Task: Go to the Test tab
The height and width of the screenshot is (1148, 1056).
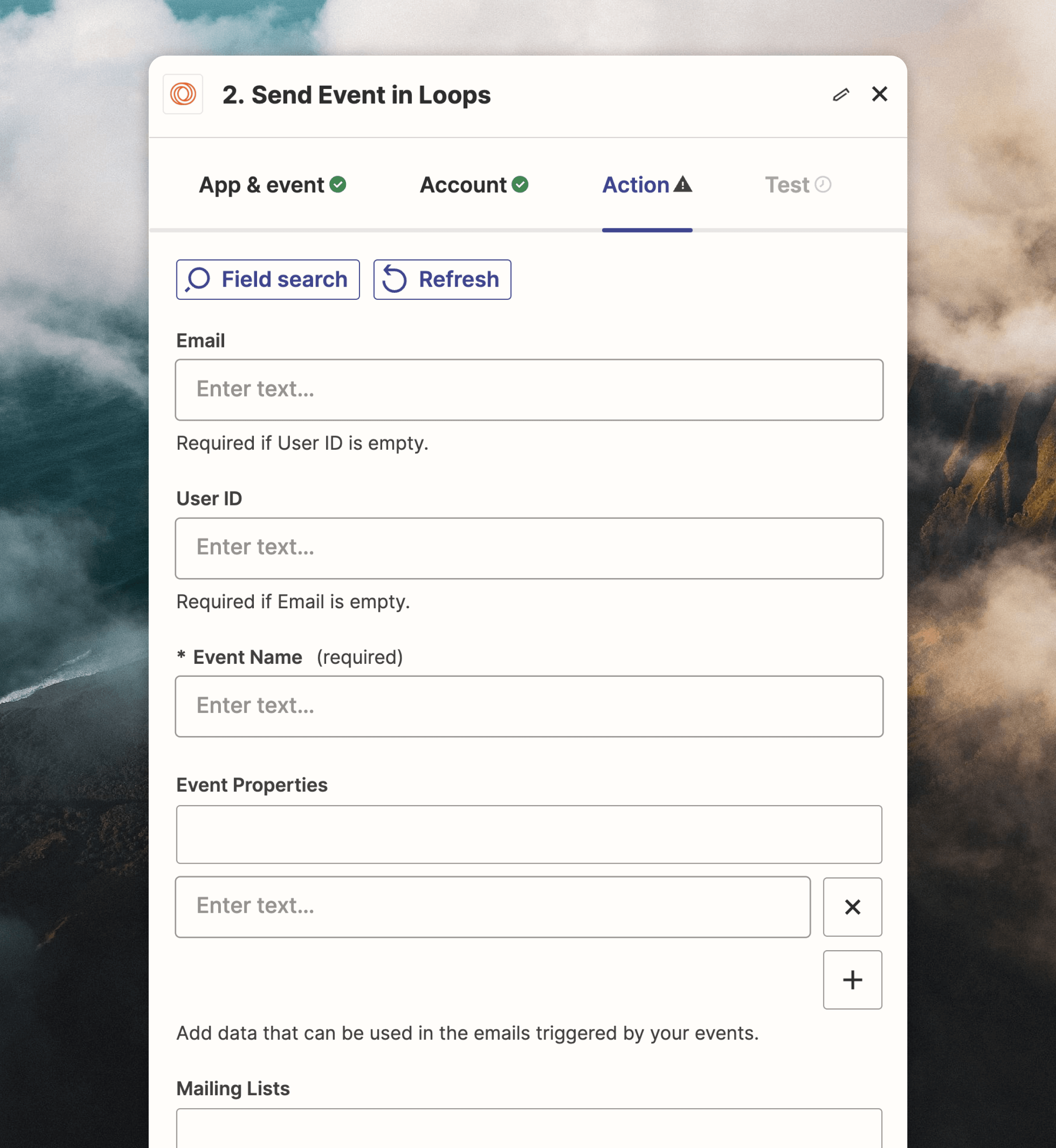Action: coord(798,184)
